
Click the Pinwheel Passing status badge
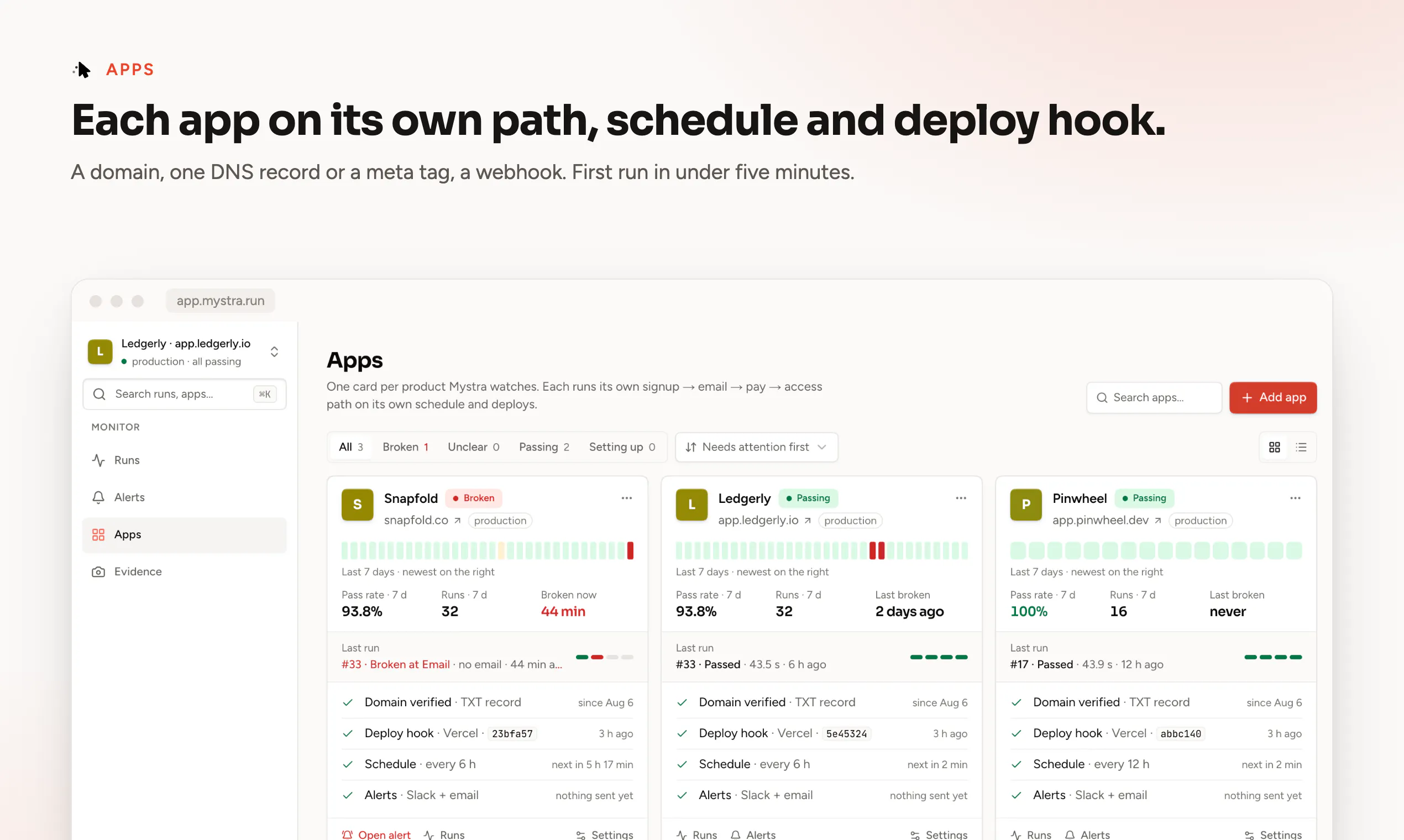coord(1144,498)
